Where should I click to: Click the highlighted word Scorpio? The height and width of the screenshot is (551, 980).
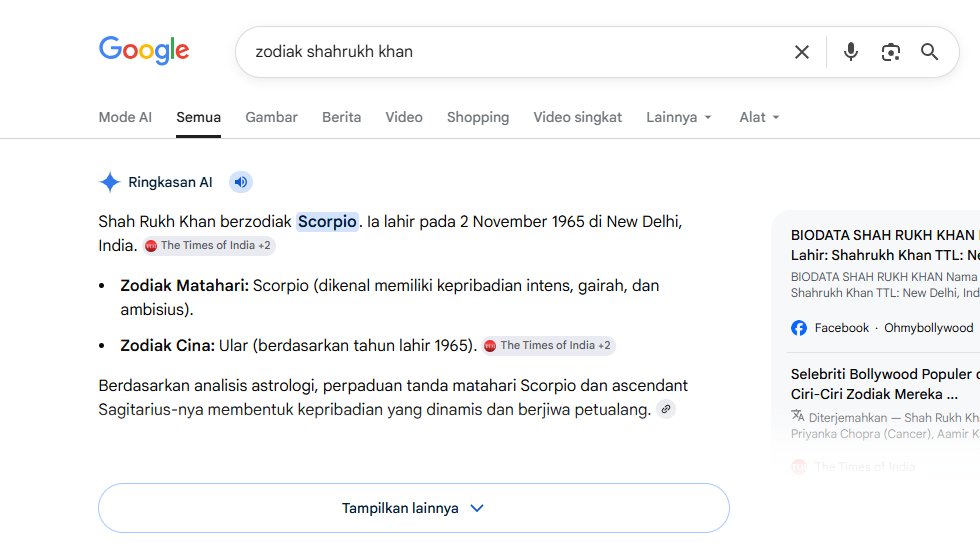point(327,222)
